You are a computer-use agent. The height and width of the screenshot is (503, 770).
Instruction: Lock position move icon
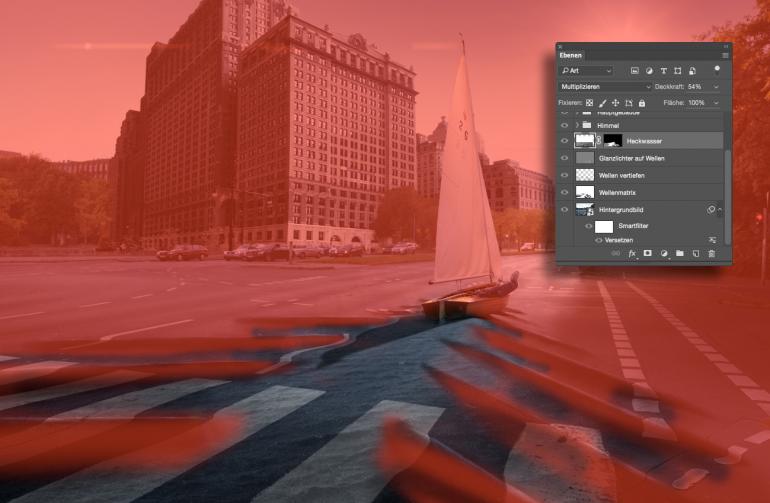pos(615,103)
